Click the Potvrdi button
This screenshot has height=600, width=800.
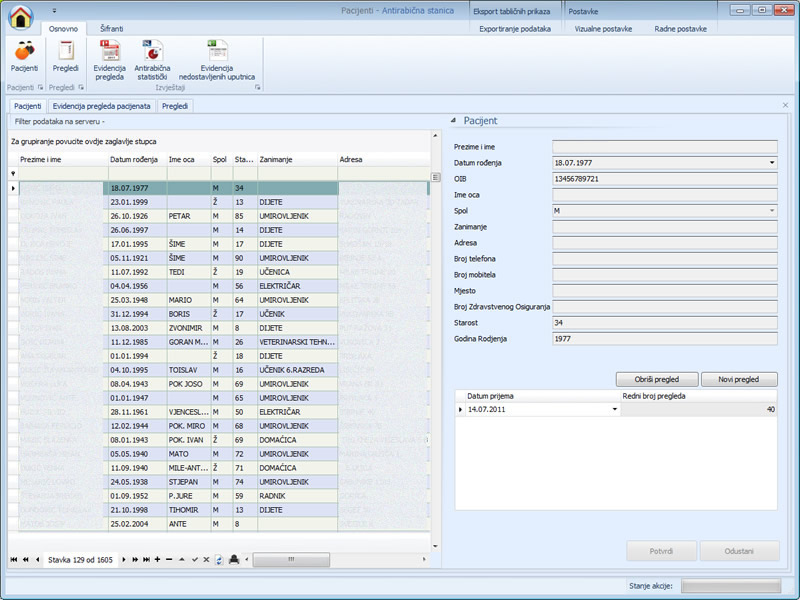661,551
